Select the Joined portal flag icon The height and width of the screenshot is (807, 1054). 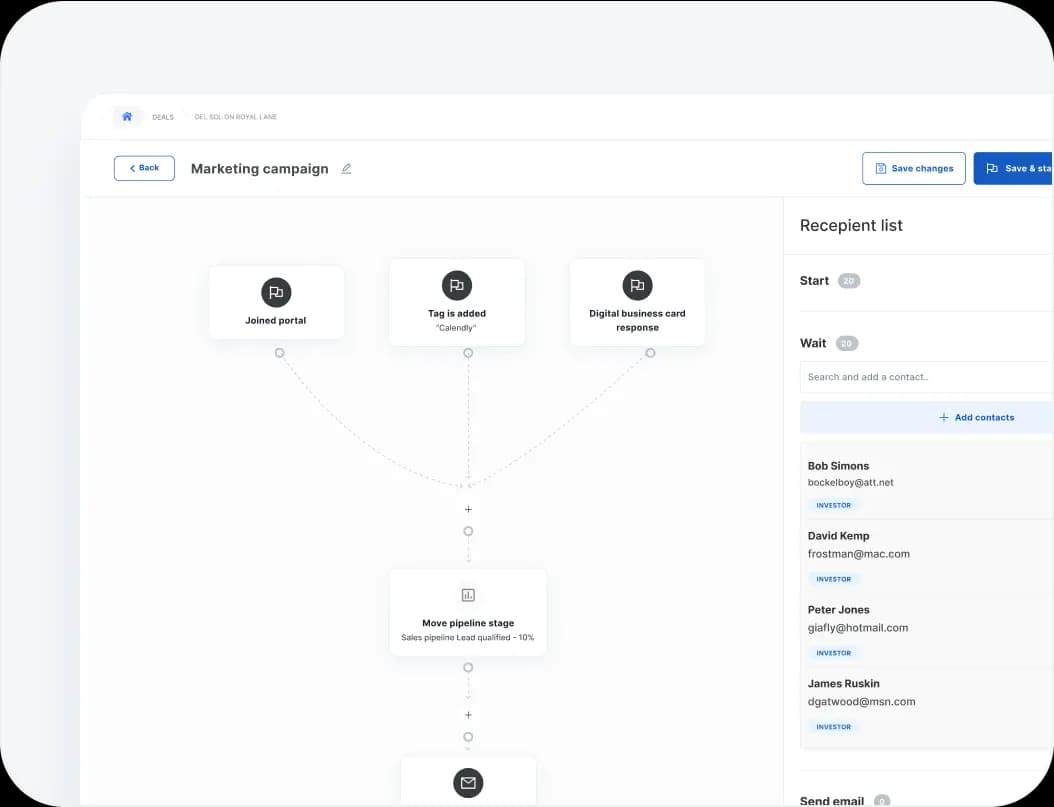[276, 292]
